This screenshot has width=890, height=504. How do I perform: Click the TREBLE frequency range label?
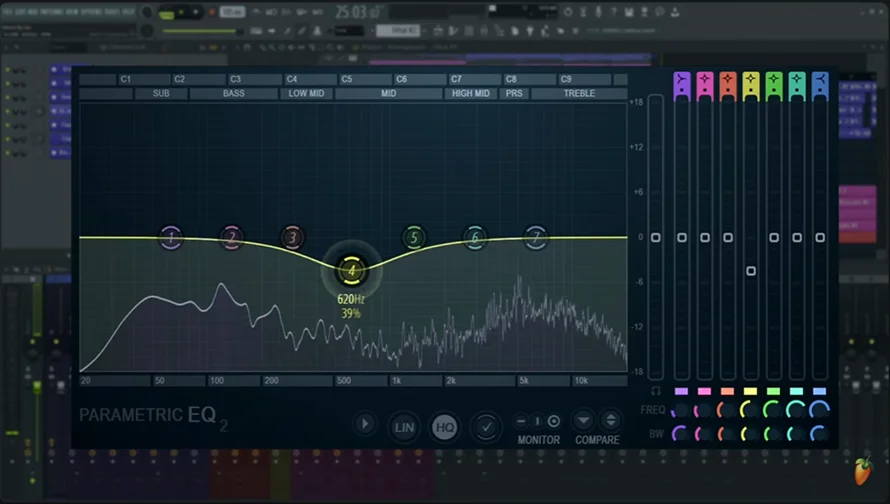pos(579,93)
